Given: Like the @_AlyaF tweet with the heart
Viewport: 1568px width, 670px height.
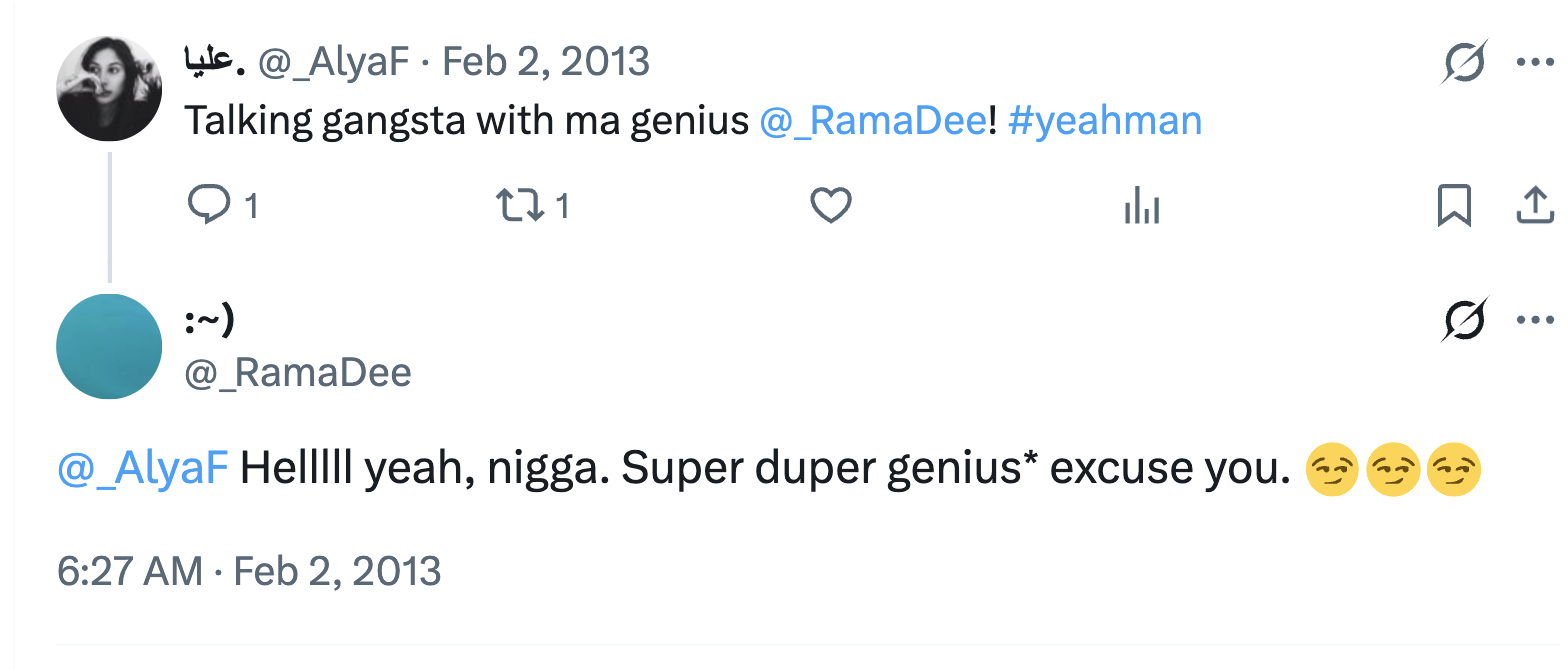Looking at the screenshot, I should pyautogui.click(x=830, y=206).
